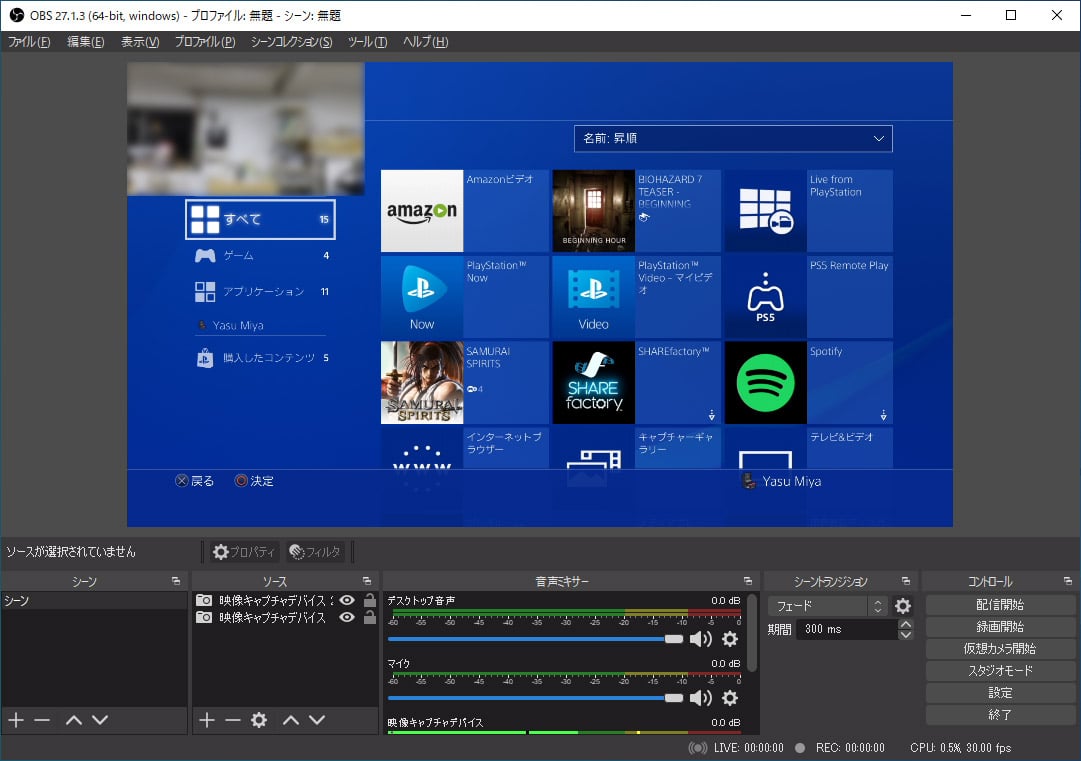Click SAMURAI SPIRITS thumbnail in preview

(x=422, y=383)
